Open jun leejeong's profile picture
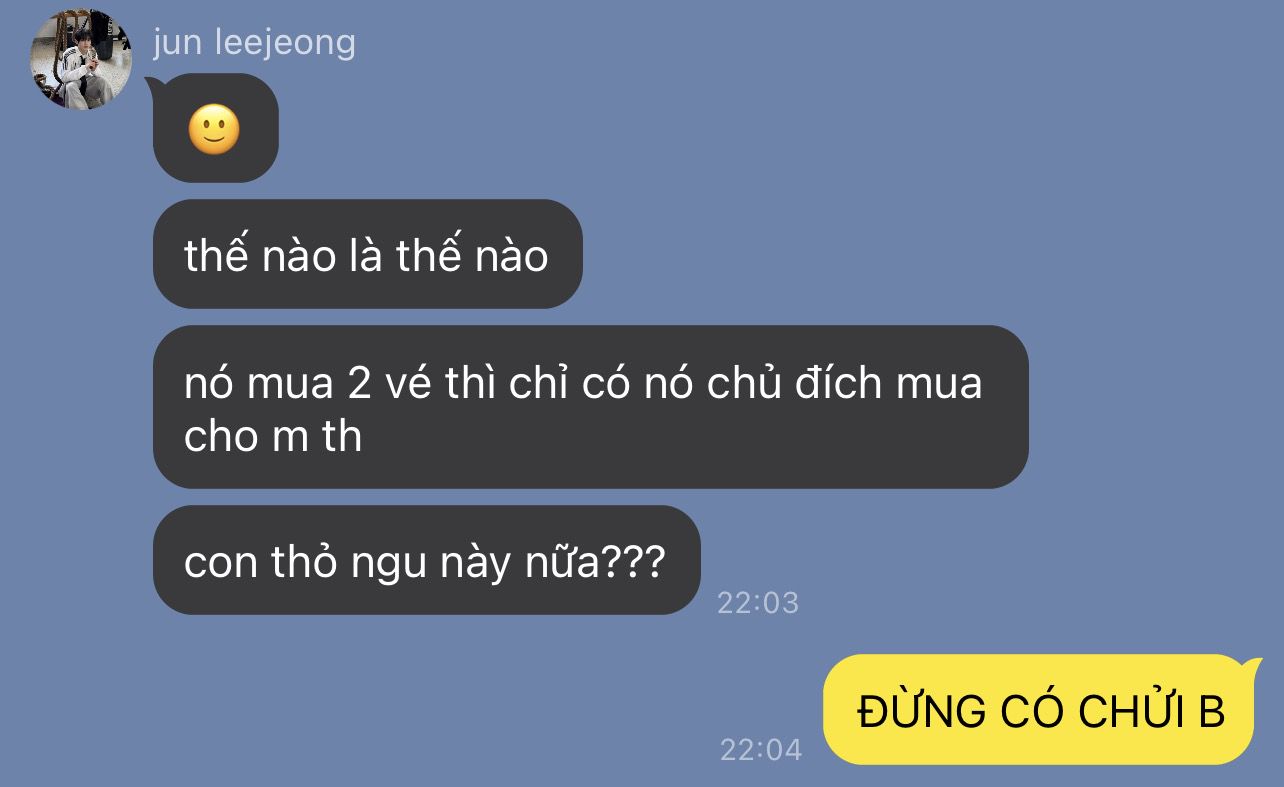The width and height of the screenshot is (1284, 787). coord(81,59)
